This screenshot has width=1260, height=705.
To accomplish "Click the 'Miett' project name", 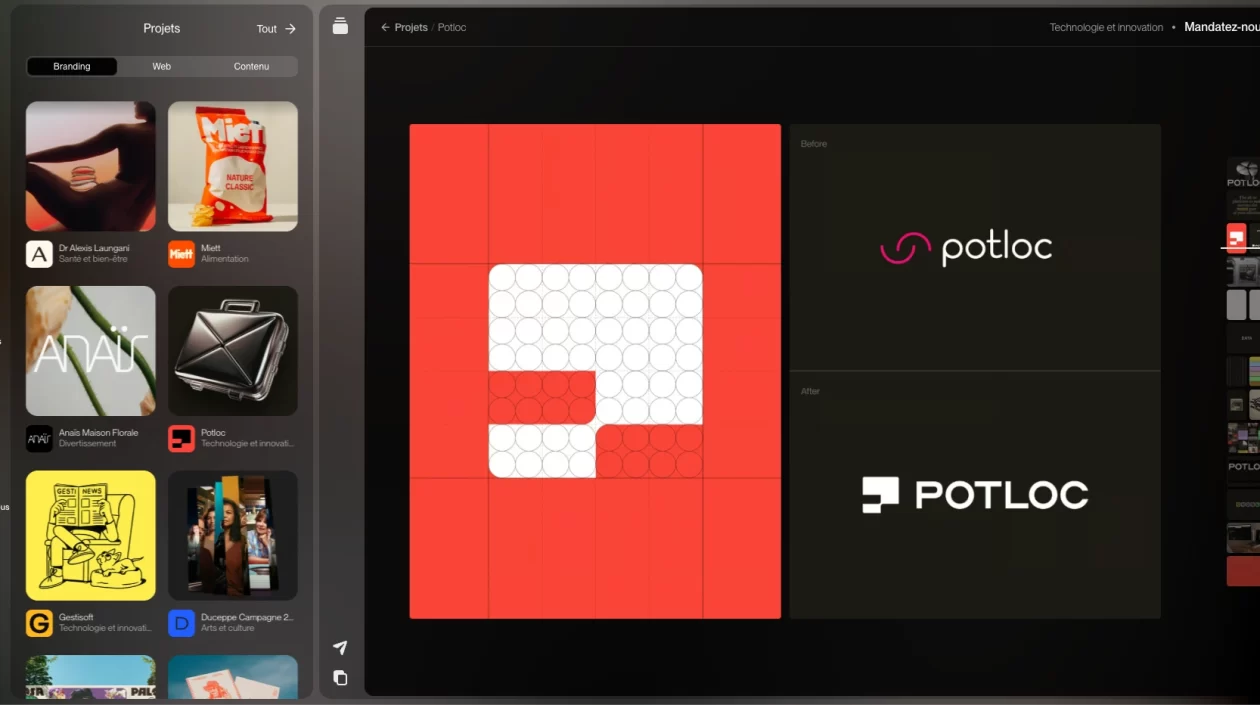I will [211, 248].
